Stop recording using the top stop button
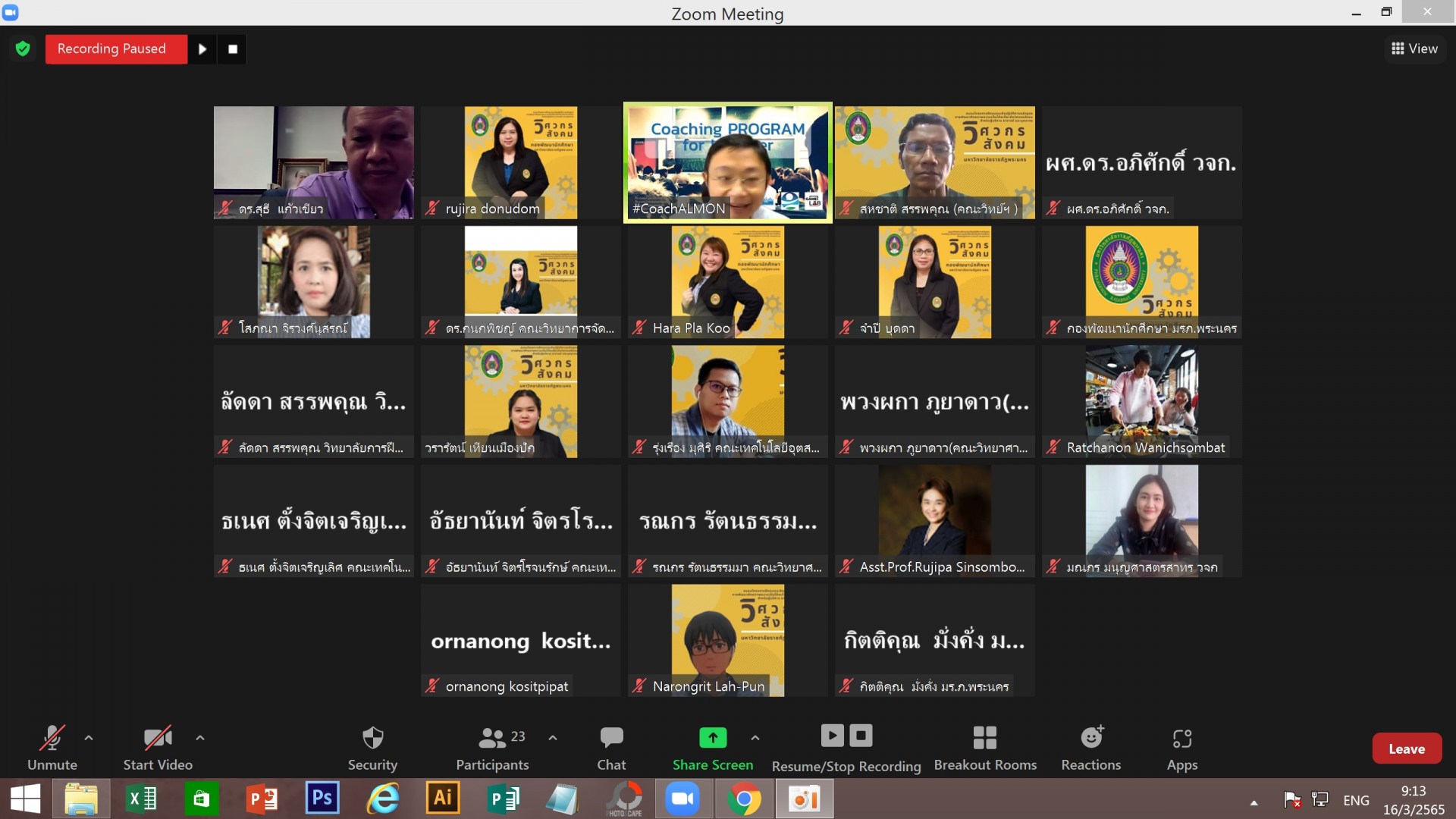The height and width of the screenshot is (819, 1456). [233, 49]
